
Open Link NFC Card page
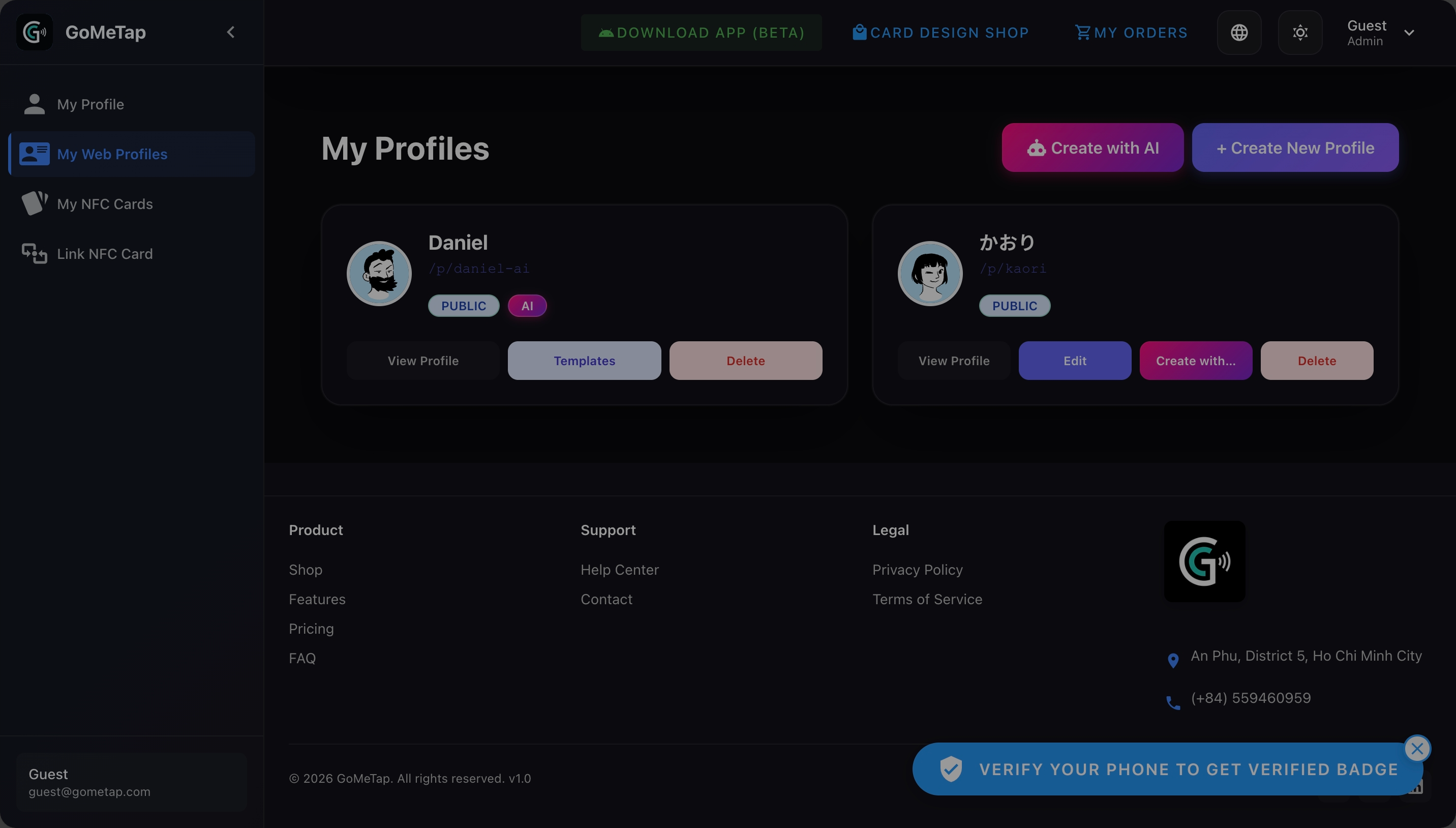pos(105,254)
